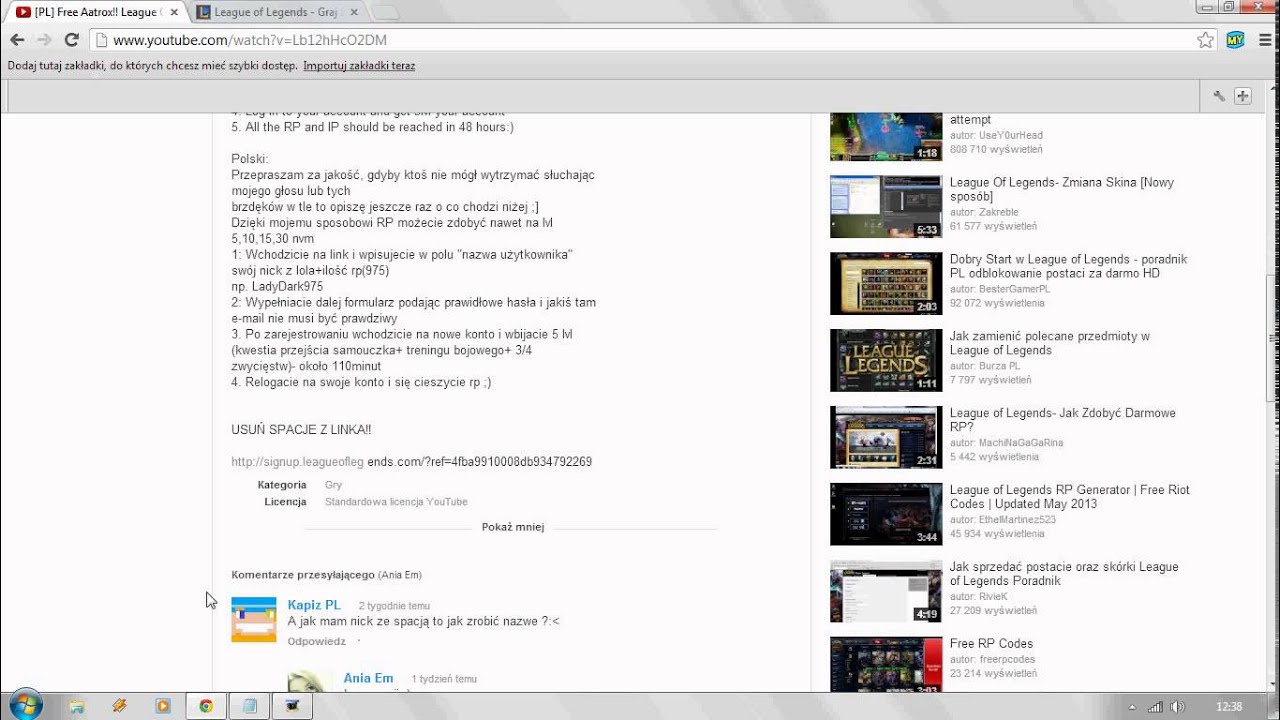Click the Gry category link
This screenshot has height=720, width=1280.
click(x=333, y=485)
